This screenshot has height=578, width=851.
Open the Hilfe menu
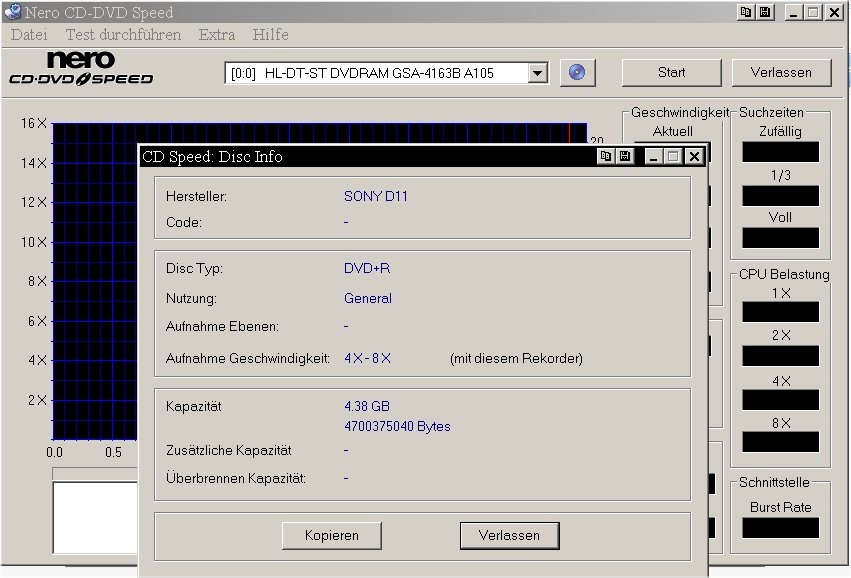point(270,35)
